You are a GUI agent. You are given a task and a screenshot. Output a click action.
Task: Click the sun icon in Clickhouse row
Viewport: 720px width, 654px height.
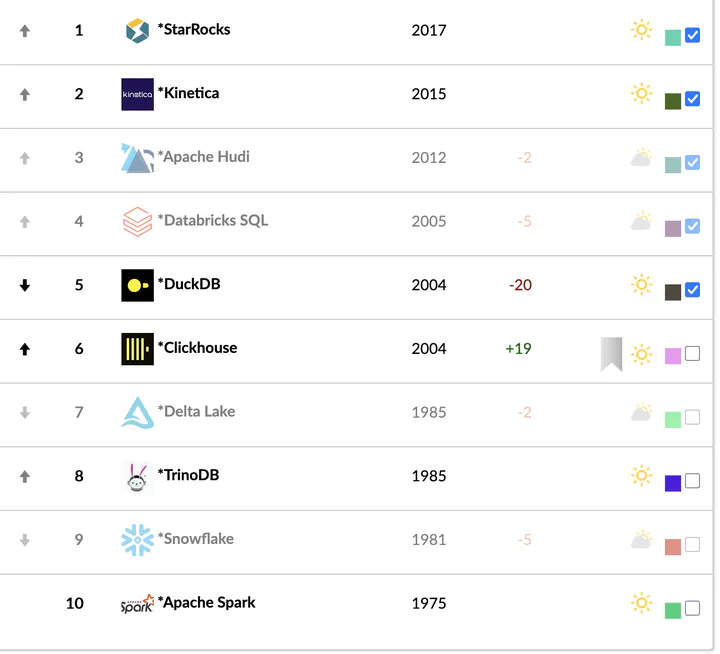click(641, 354)
